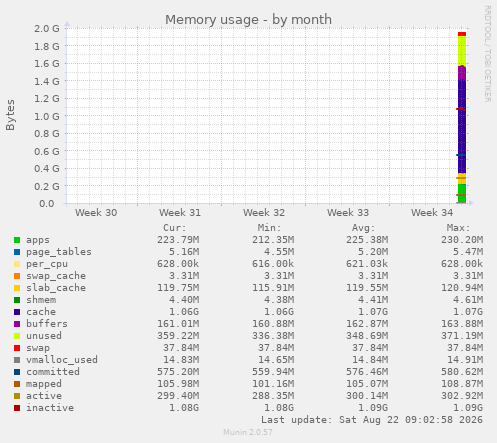The height and width of the screenshot is (443, 497).
Task: Click the red swap legend swatch
Action: [x=17, y=348]
